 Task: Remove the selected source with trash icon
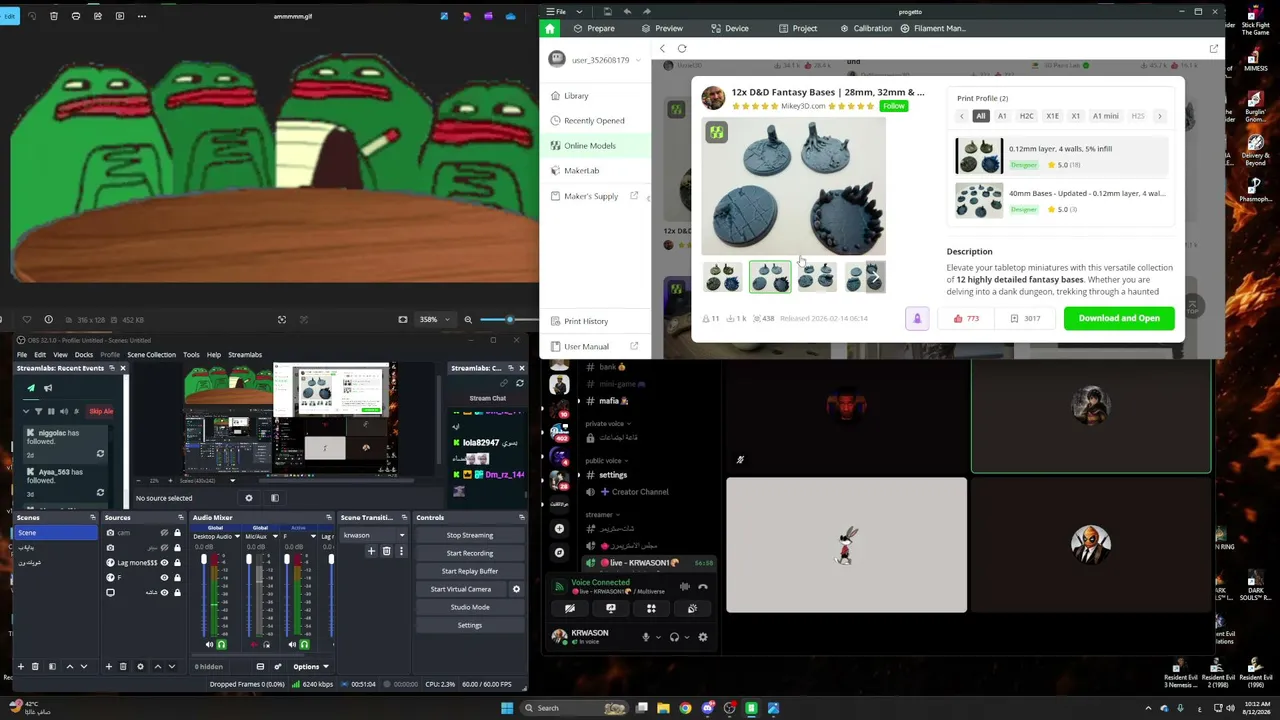[x=123, y=666]
